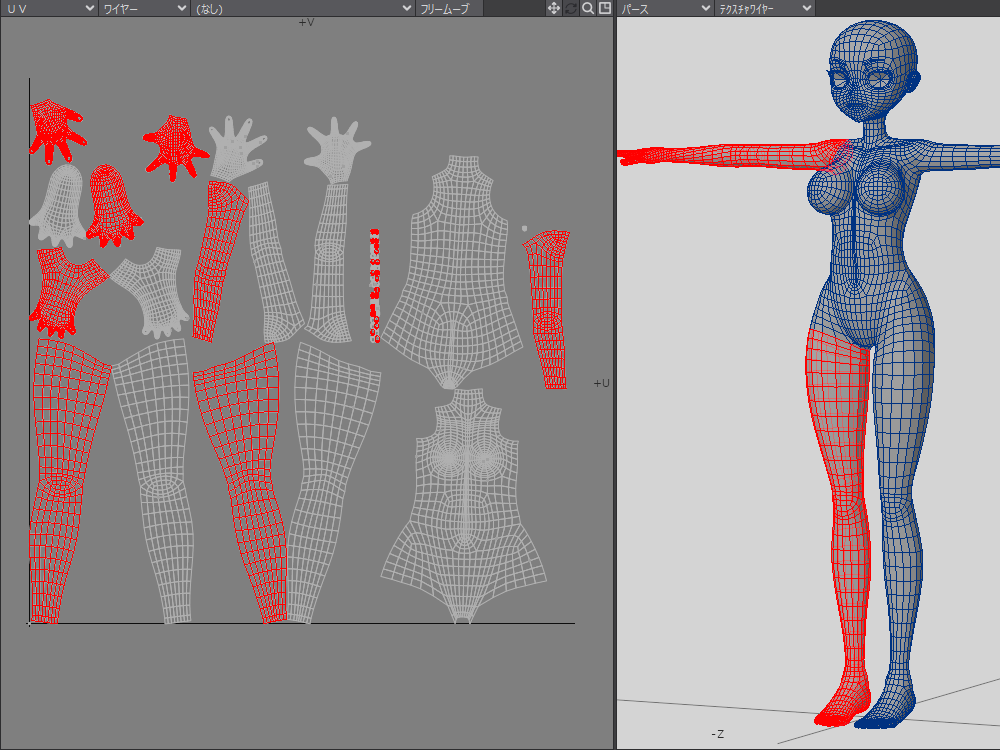
Task: Click the small isolated gray UV point
Action: [524, 229]
